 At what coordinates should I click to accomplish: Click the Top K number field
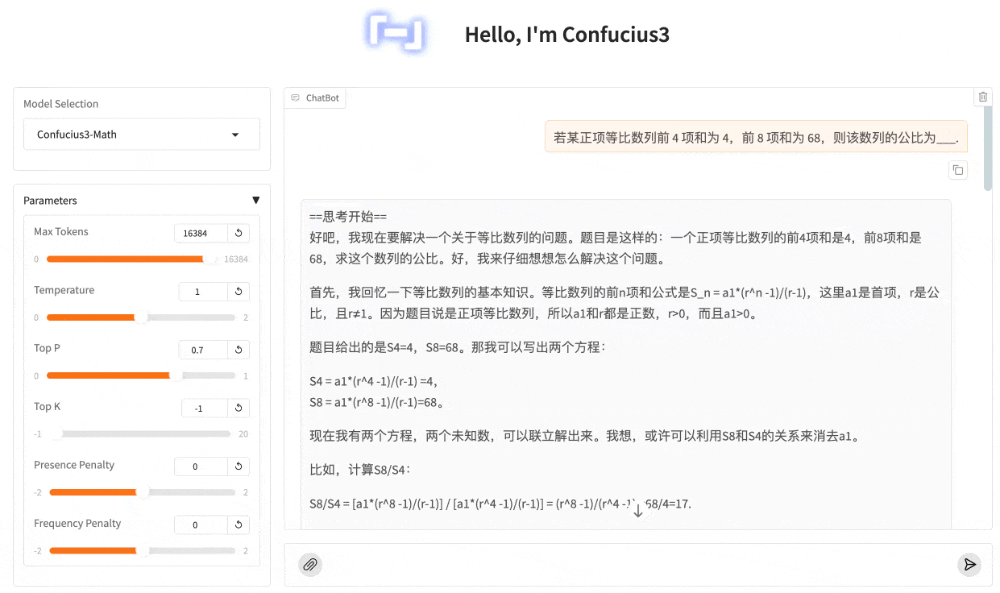[x=204, y=408]
